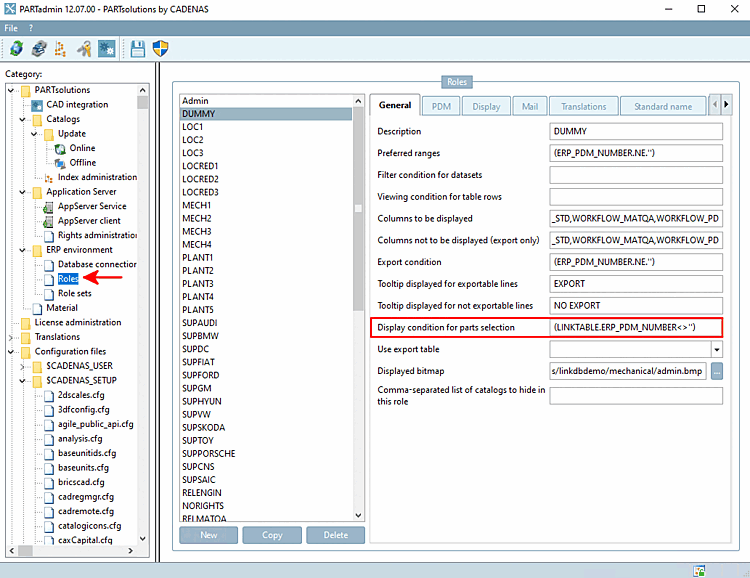
Task: Switch to the Display tab
Action: pyautogui.click(x=486, y=106)
